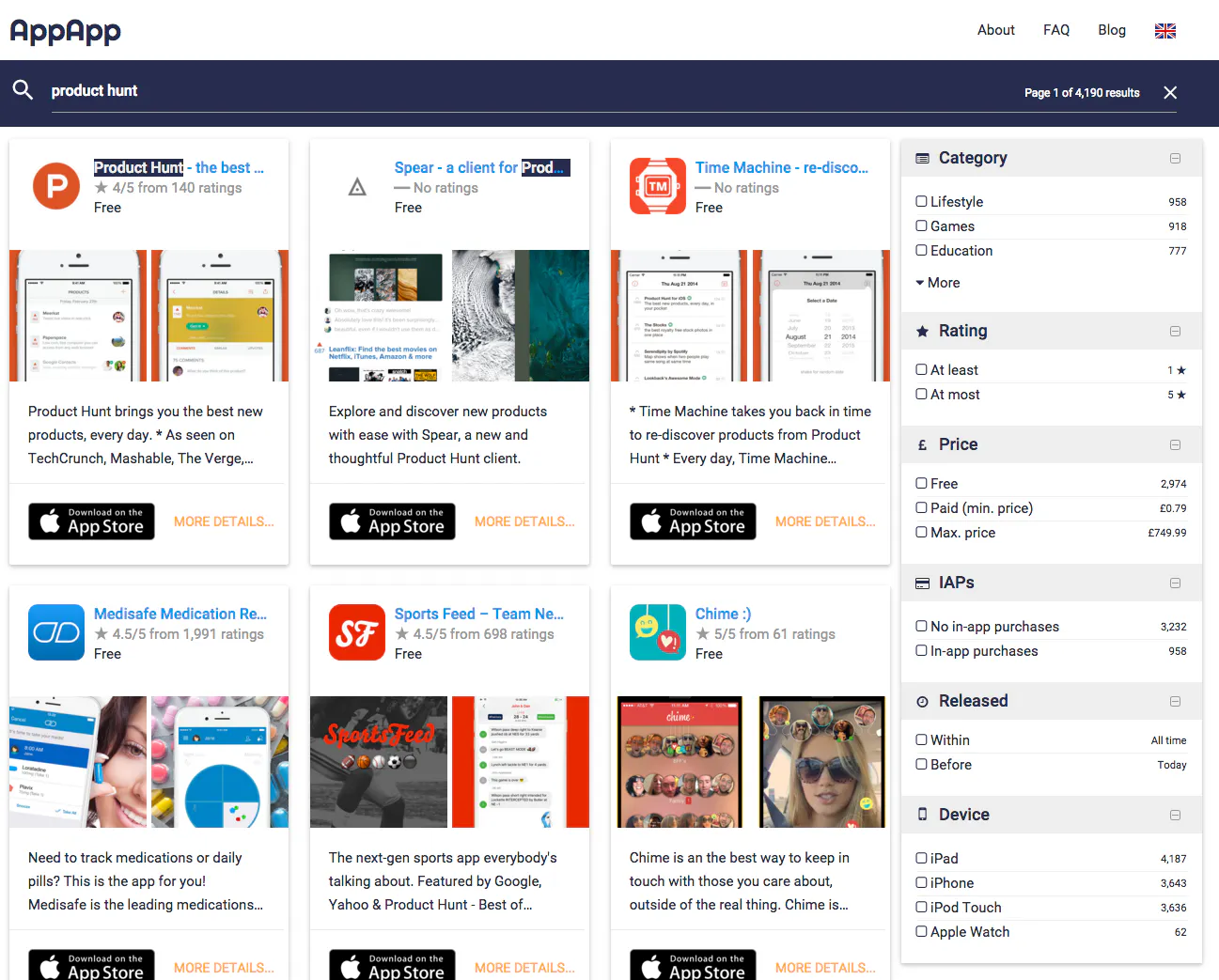The image size is (1219, 980).
Task: Check the Max. price filter
Action: 922,532
